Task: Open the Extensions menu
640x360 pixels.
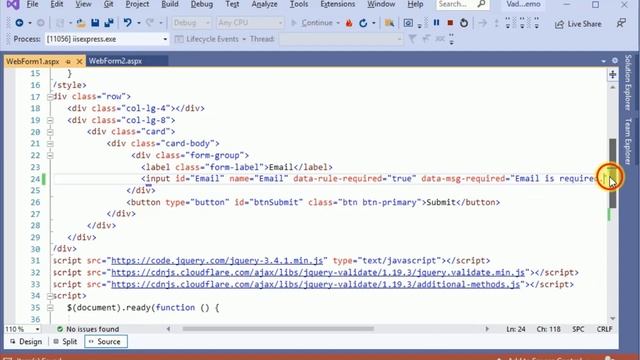Action: (x=338, y=4)
